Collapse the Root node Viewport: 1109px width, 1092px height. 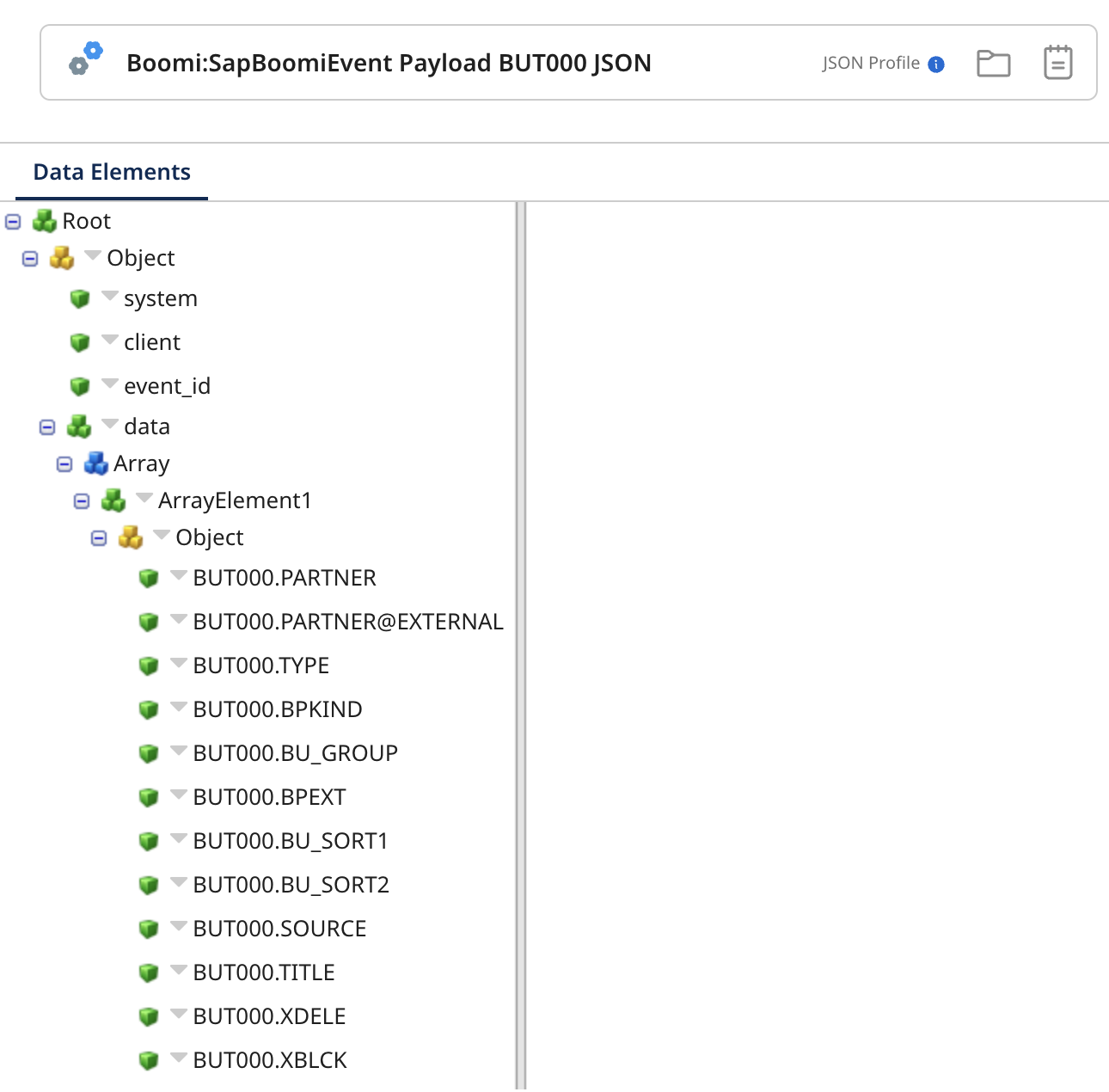[11, 221]
